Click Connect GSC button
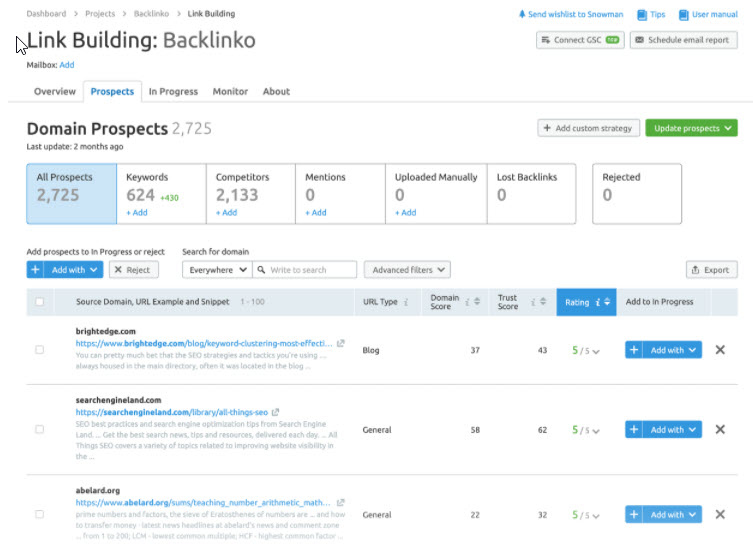 click(x=580, y=40)
